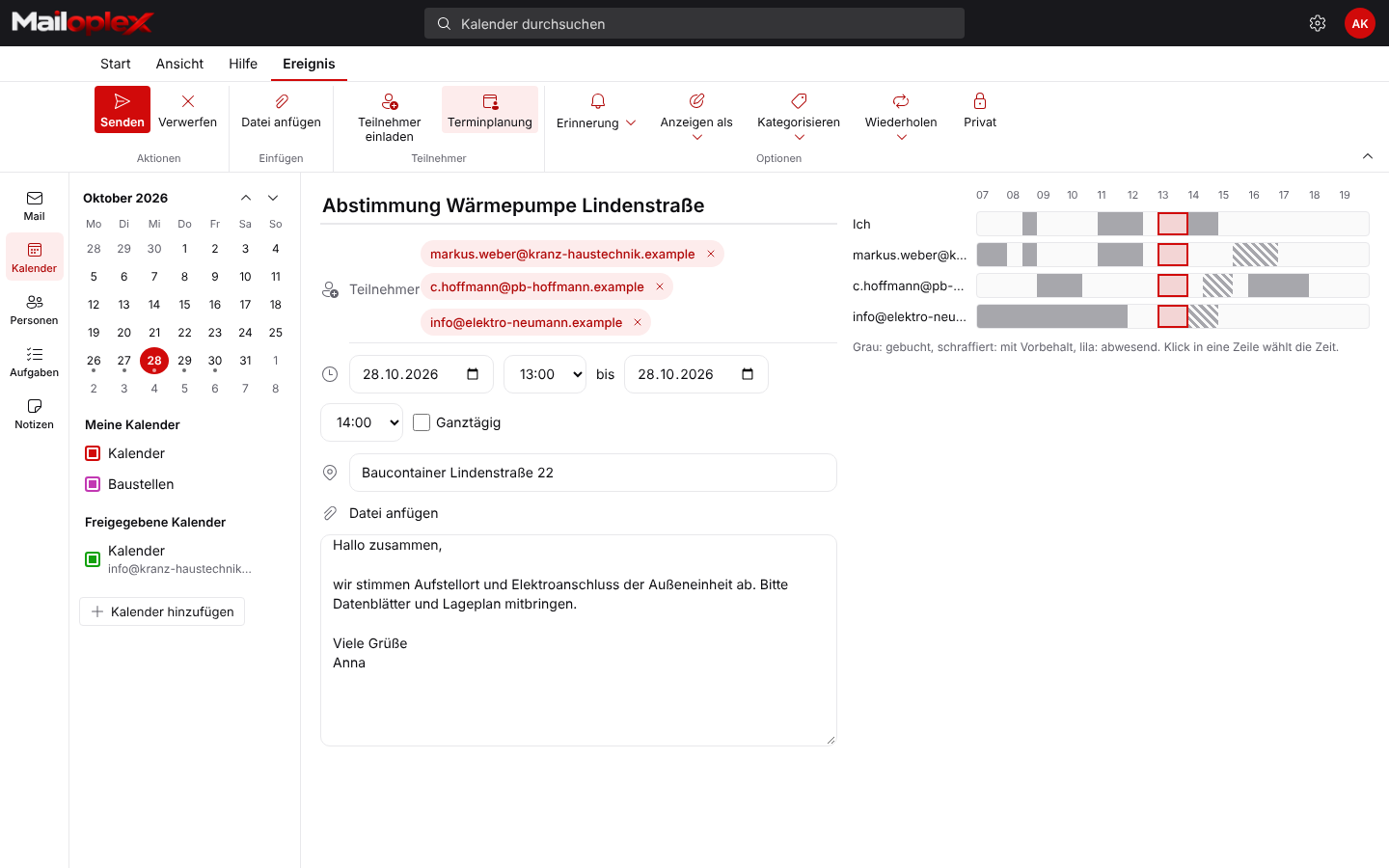Enable the Ganztägig checkbox
Screen dimensions: 1389x868
coord(422,422)
